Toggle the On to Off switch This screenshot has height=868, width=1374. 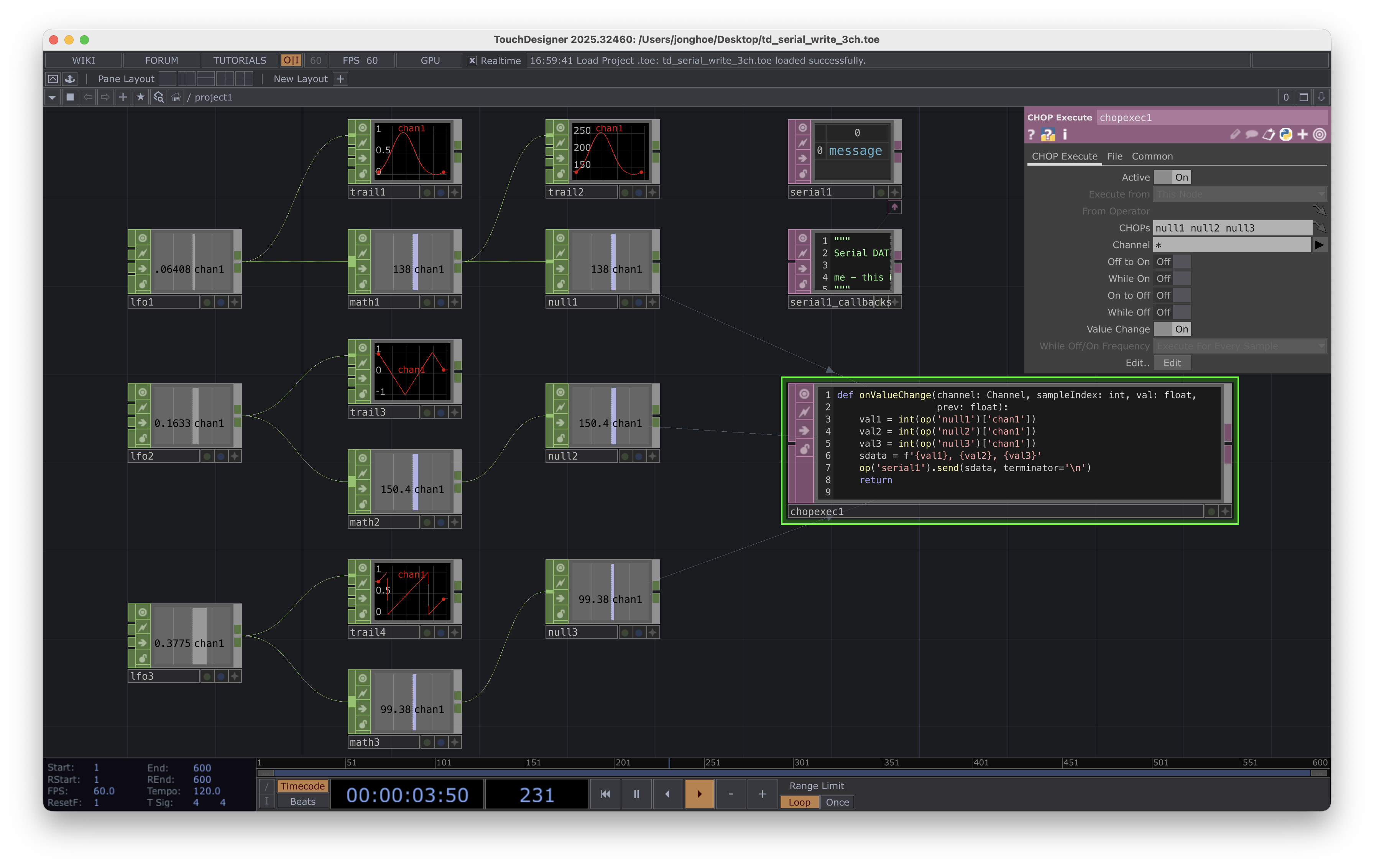pyautogui.click(x=1172, y=296)
